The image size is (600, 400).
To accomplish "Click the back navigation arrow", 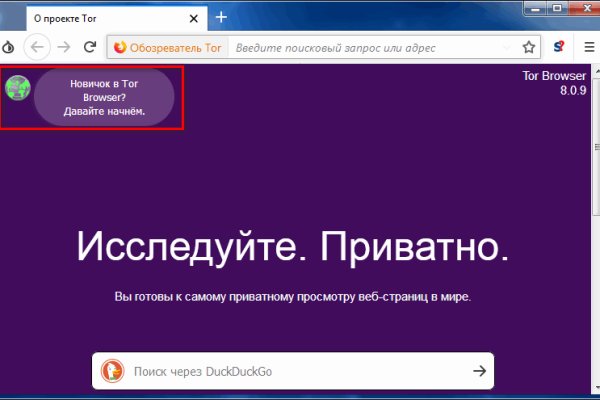I will (37, 47).
